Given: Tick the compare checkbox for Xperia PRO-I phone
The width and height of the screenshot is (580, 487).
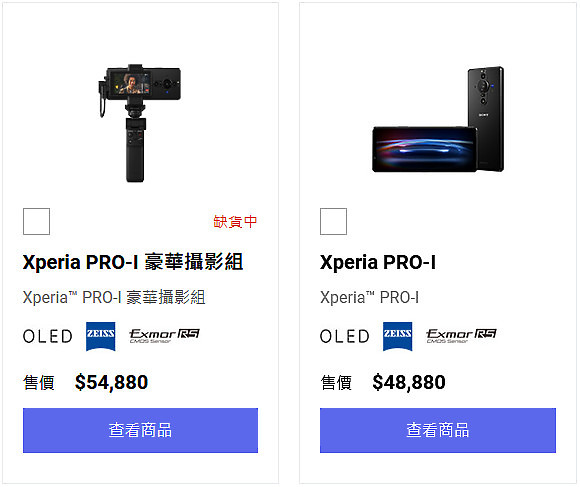Looking at the screenshot, I should (x=333, y=221).
